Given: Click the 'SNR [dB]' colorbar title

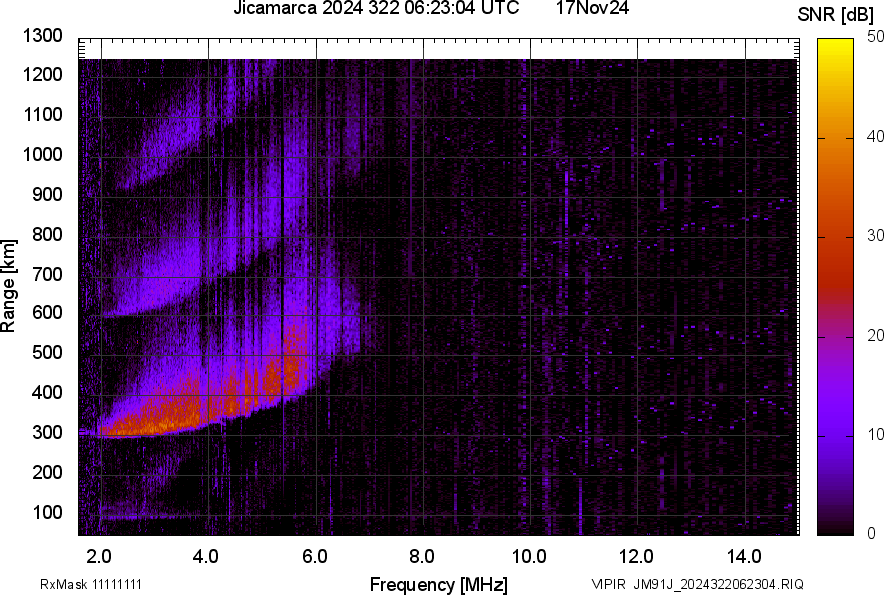Looking at the screenshot, I should (x=836, y=15).
